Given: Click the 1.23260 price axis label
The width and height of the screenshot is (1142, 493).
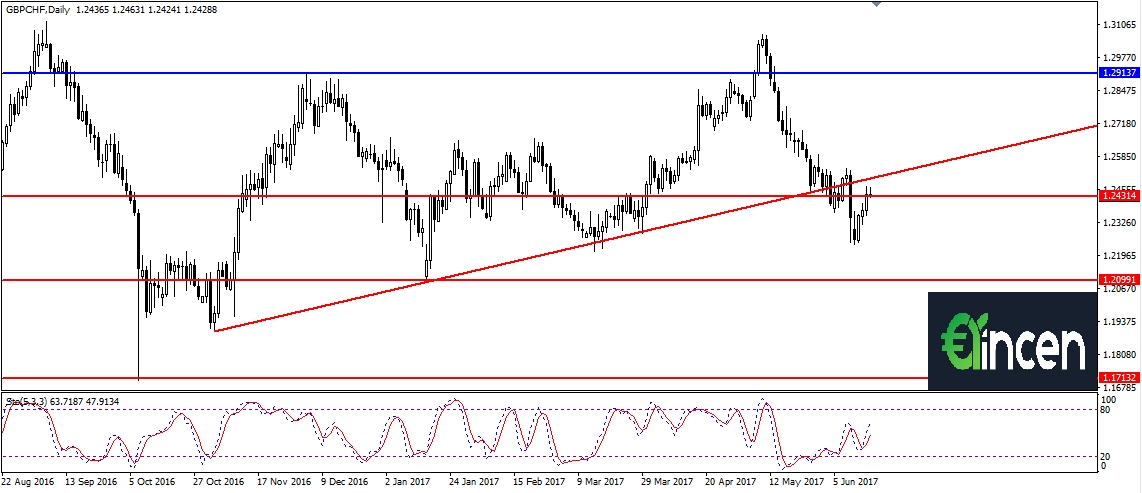Looking at the screenshot, I should 1120,223.
